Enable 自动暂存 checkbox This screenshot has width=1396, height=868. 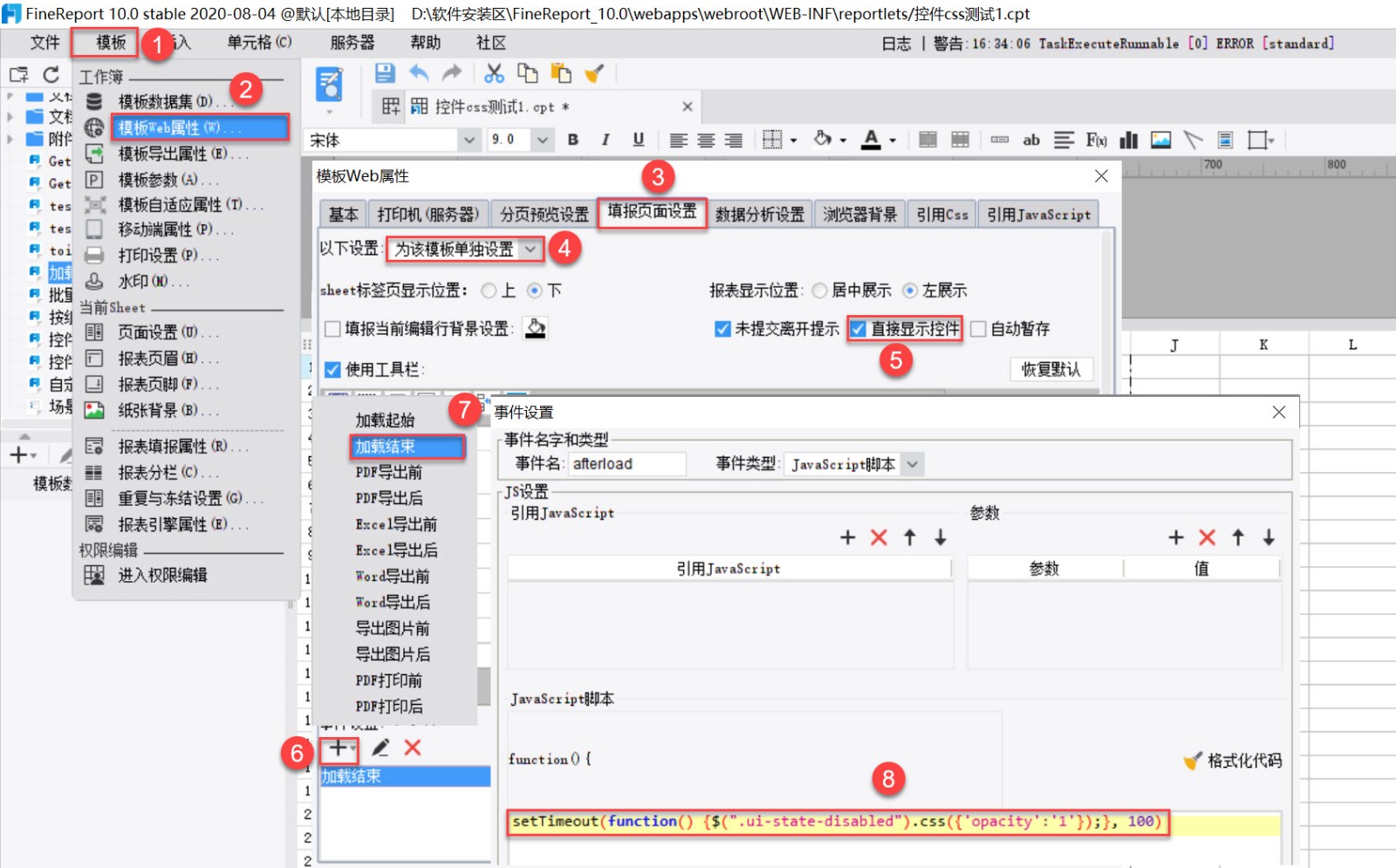tap(978, 329)
